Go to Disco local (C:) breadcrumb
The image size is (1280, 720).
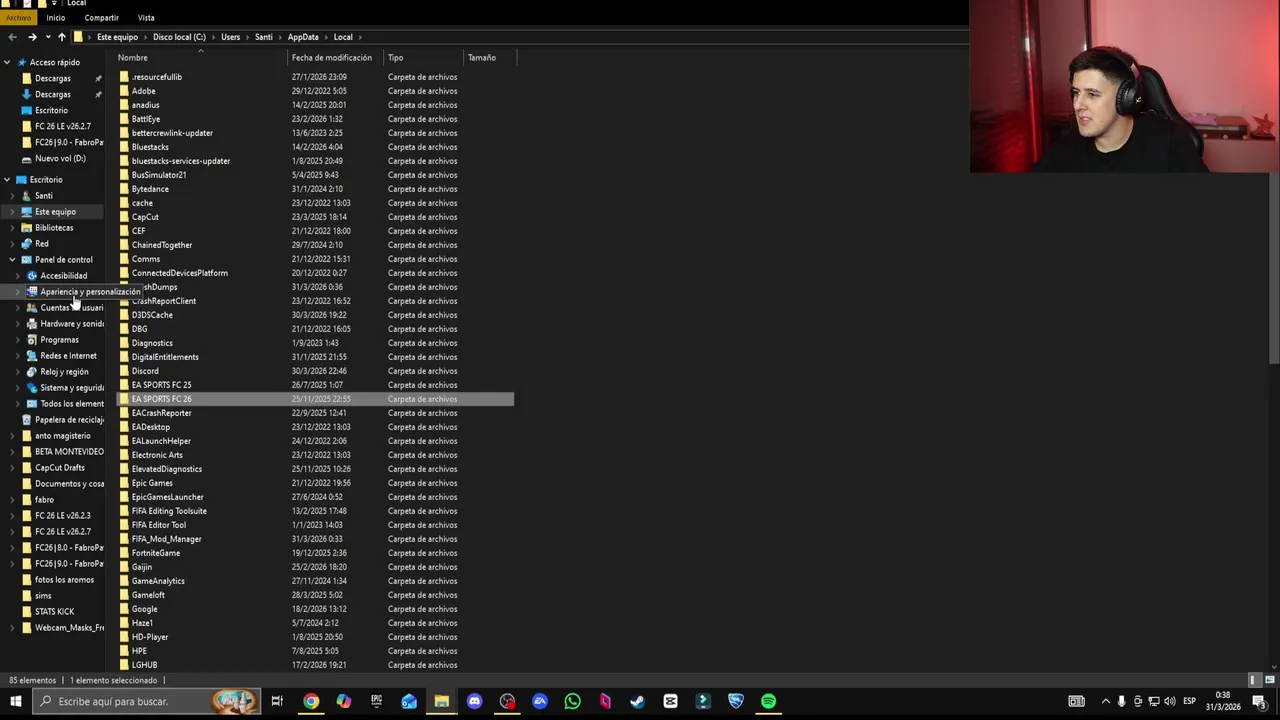pos(179,37)
